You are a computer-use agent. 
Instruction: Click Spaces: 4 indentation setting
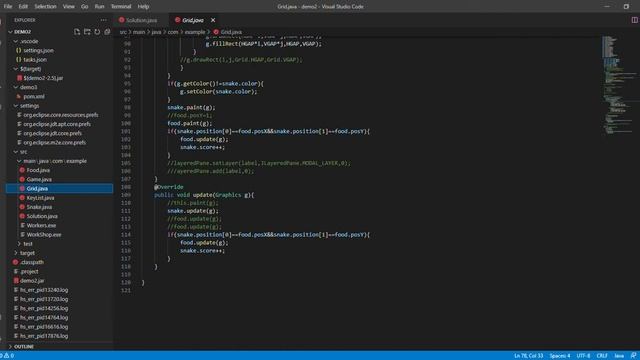click(x=560, y=356)
